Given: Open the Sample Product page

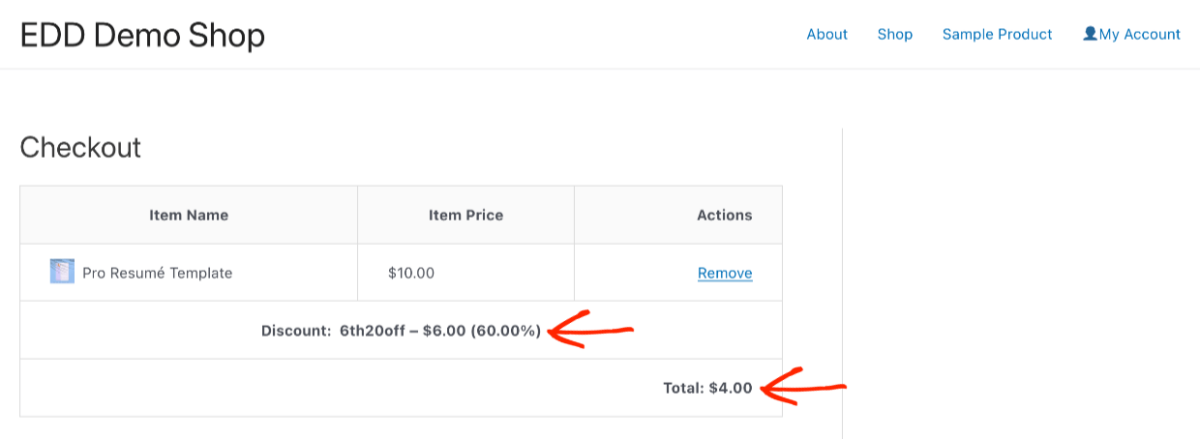Looking at the screenshot, I should pos(997,34).
